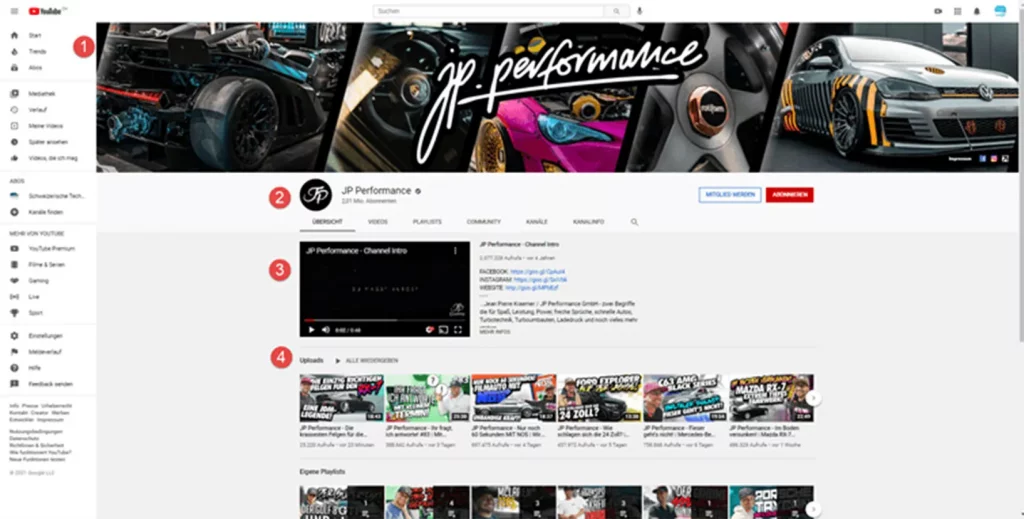Click the search magnifier button
Screen dimensions: 1024x519
(x=616, y=11)
